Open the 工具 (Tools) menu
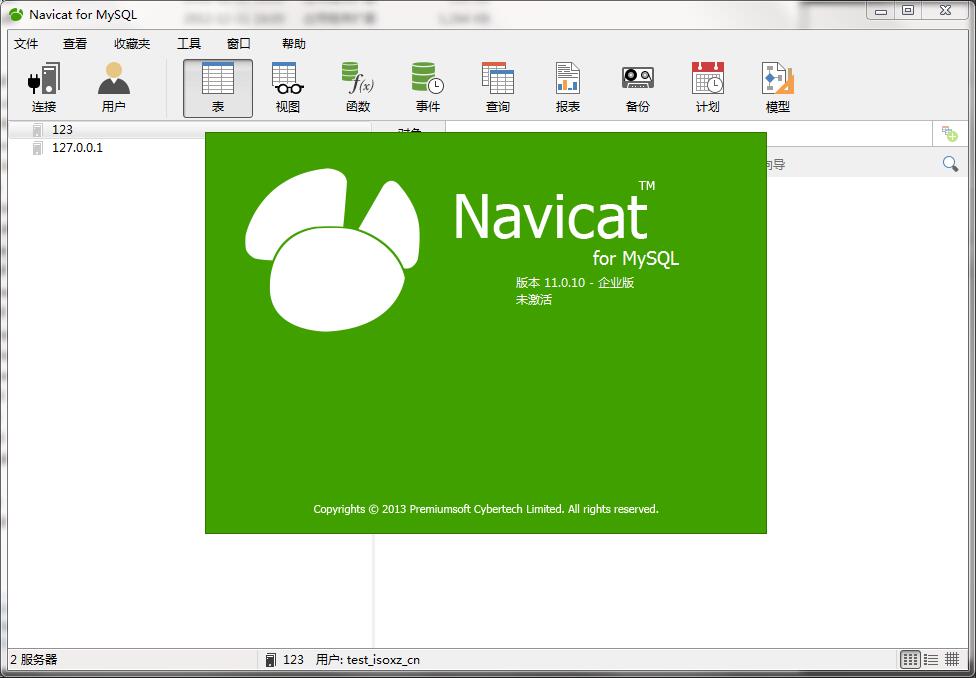976x678 pixels. (x=189, y=44)
